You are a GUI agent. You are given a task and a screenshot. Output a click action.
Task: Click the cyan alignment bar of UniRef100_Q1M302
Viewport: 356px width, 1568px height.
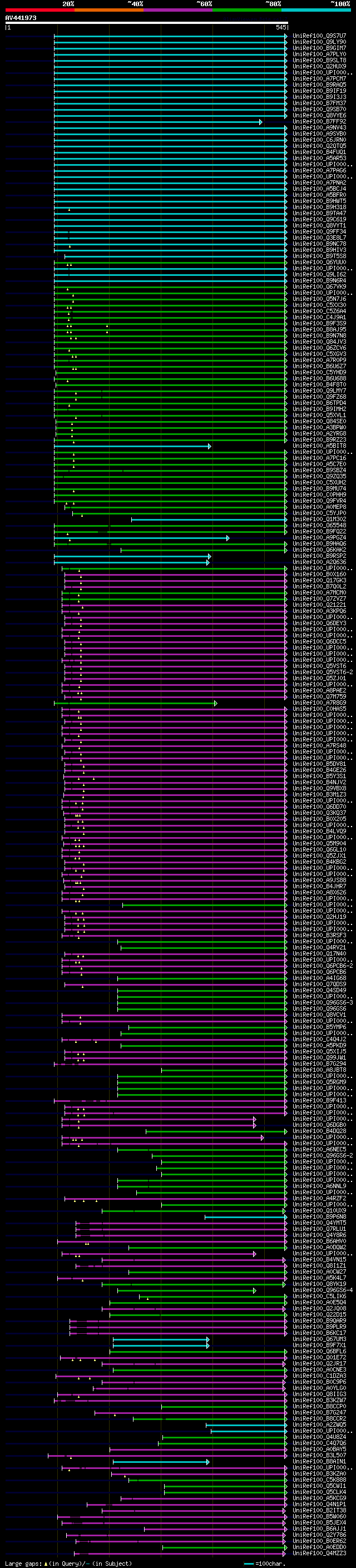pyautogui.click(x=209, y=519)
